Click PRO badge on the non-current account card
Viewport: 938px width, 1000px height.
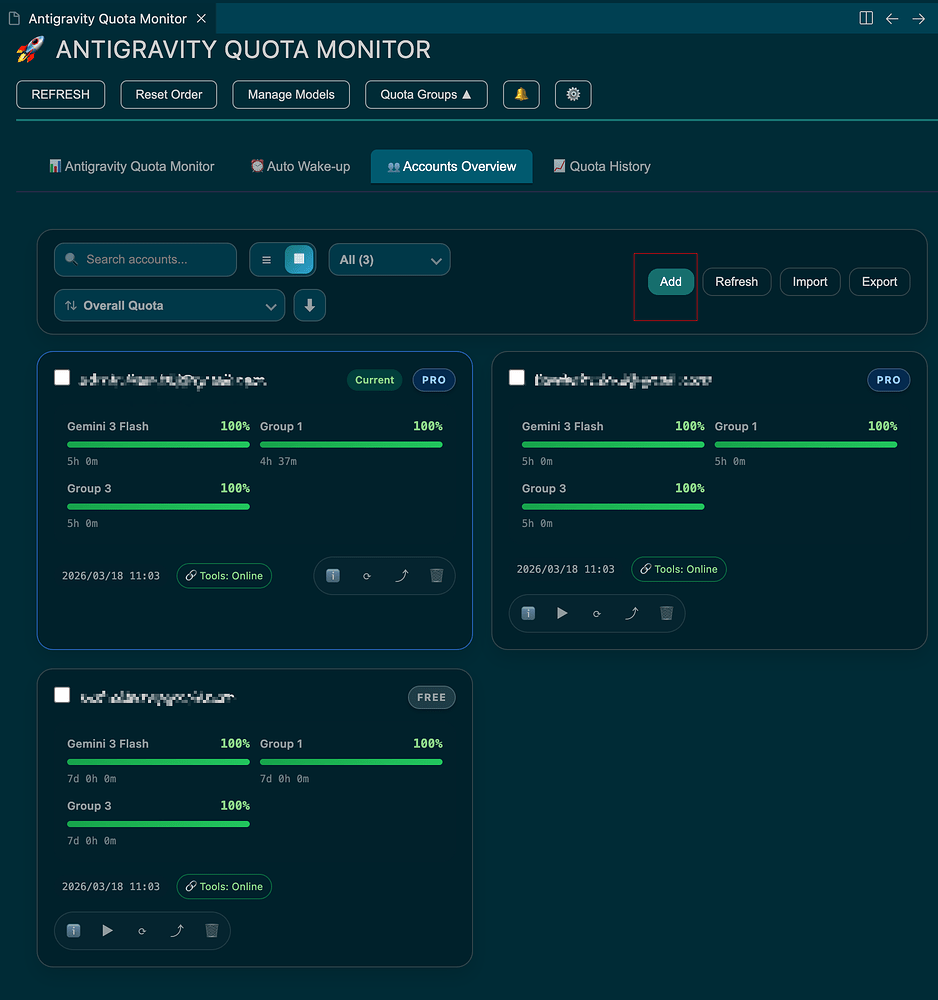(x=888, y=380)
